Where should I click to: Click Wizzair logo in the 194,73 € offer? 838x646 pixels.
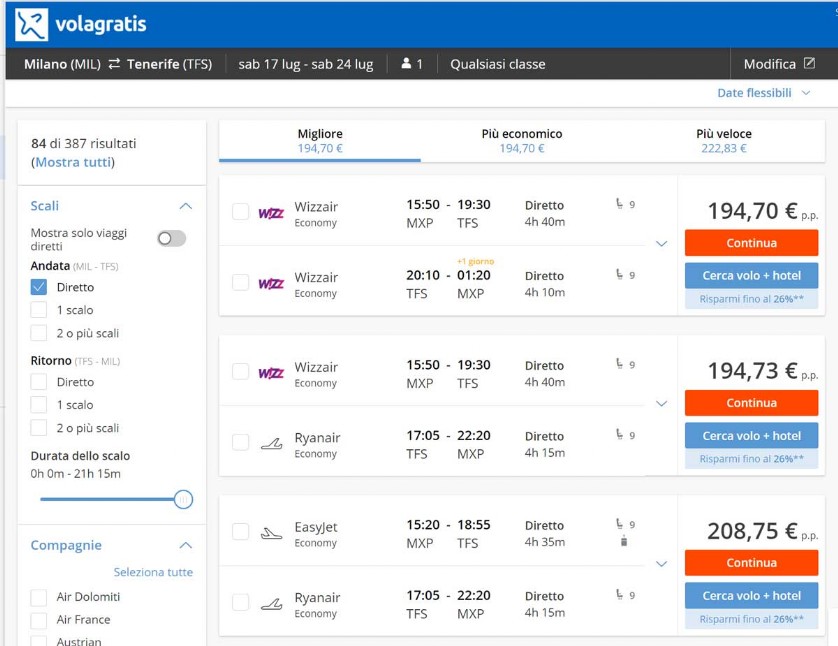(x=271, y=373)
